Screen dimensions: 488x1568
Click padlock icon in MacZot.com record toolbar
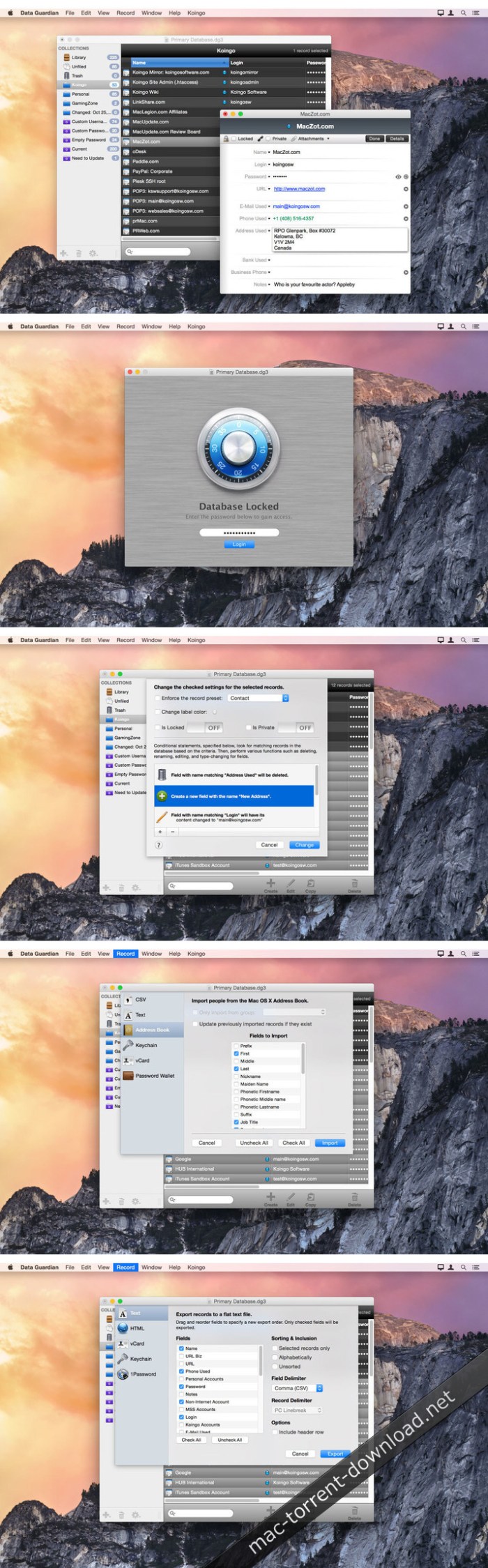(226, 139)
